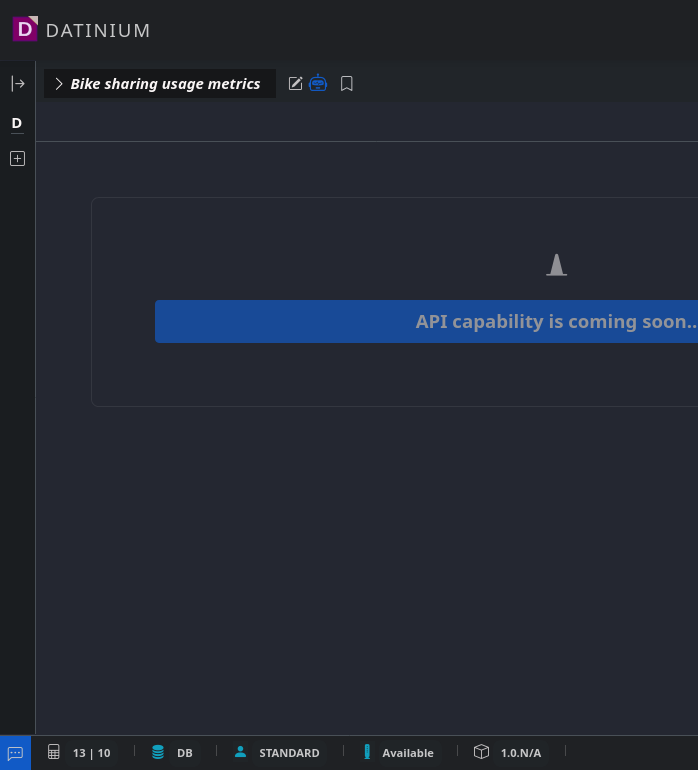This screenshot has width=698, height=770.
Task: Open chat via blue status bar icon
Action: pos(15,753)
